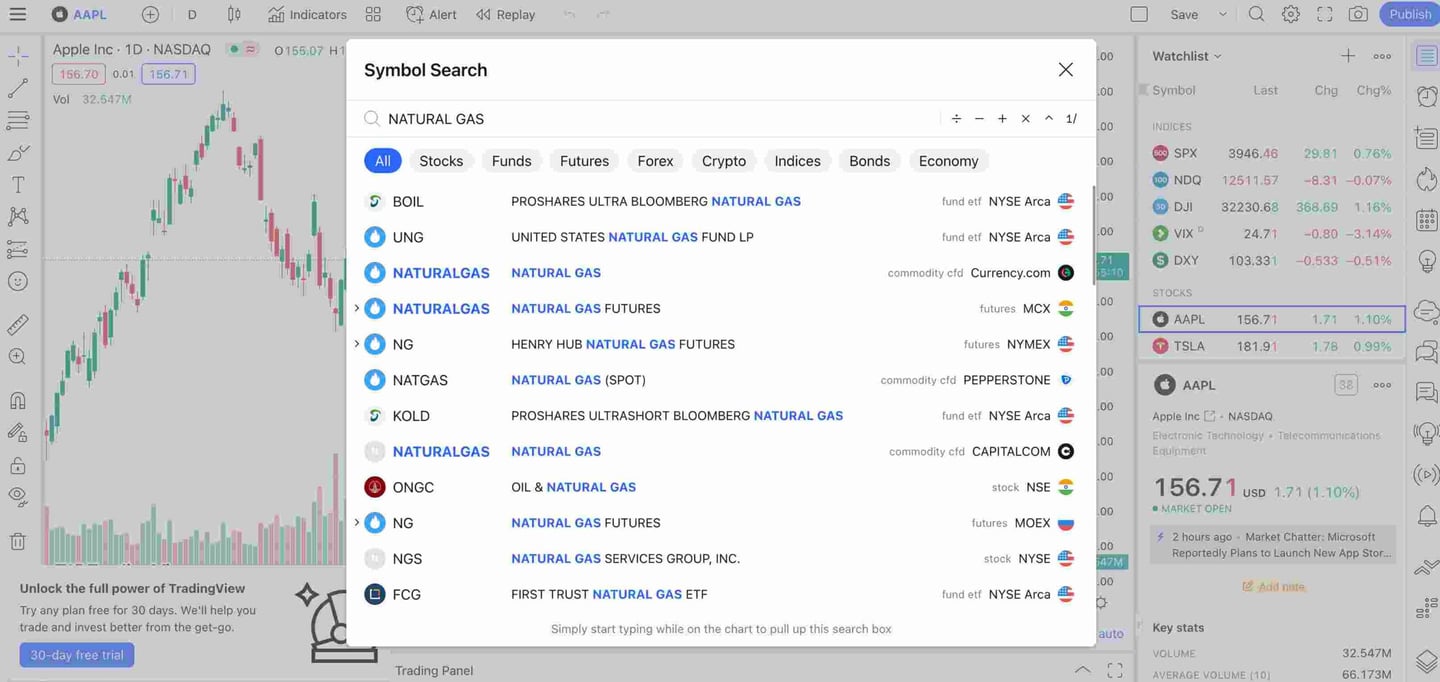The height and width of the screenshot is (682, 1440).
Task: Expand the NATURALGAS MCX futures row
Action: coord(357,308)
